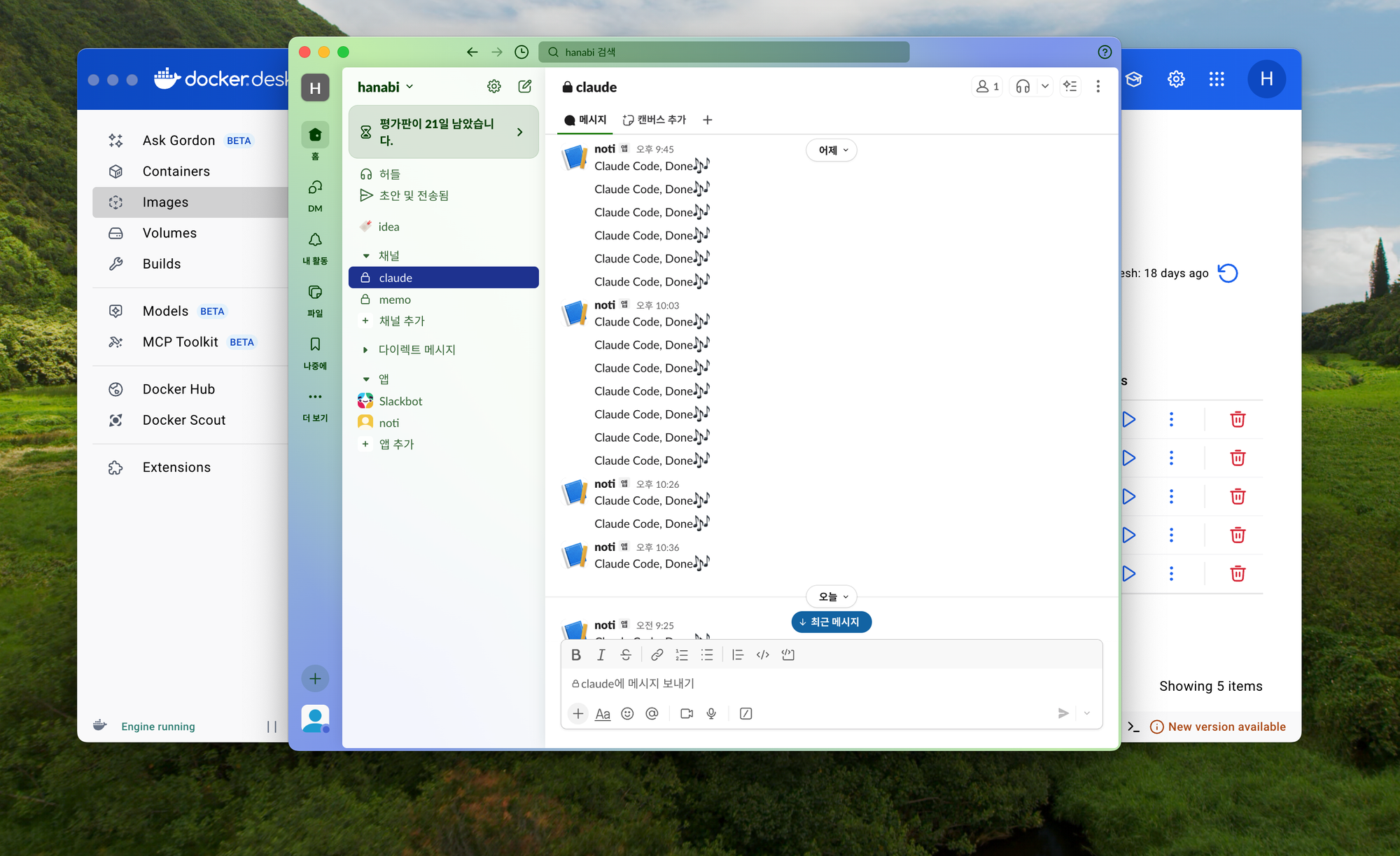Open claude channel more actions menu
This screenshot has height=856, width=1400.
point(1098,86)
